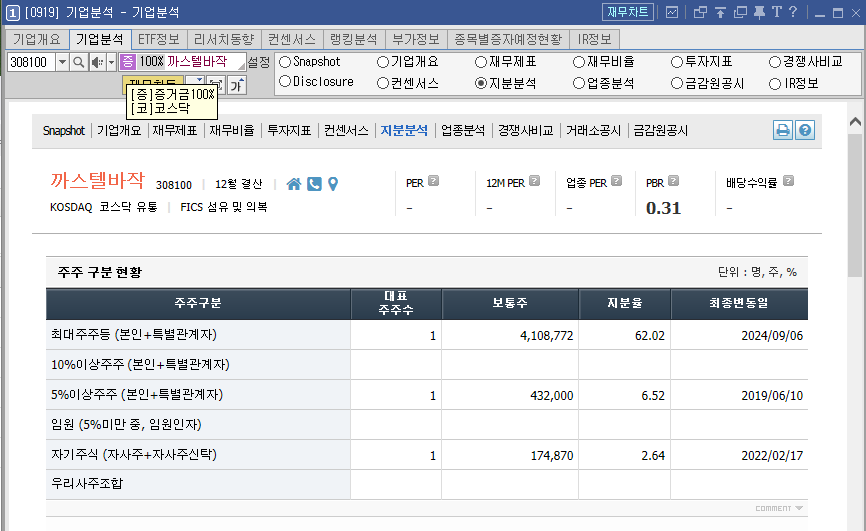866x531 pixels.
Task: Click the duplicate window icon
Action: pos(740,12)
